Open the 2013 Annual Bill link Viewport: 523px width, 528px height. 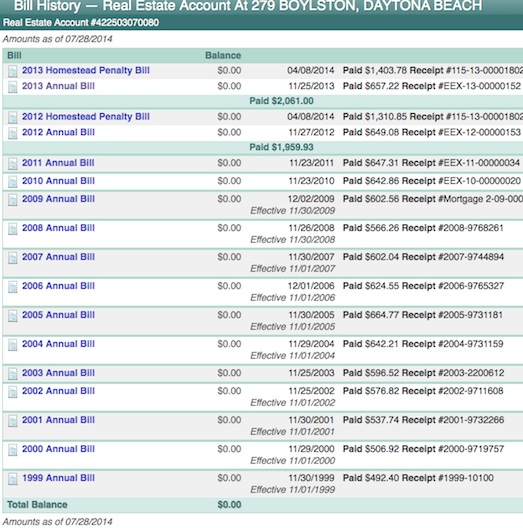pyautogui.click(x=58, y=86)
